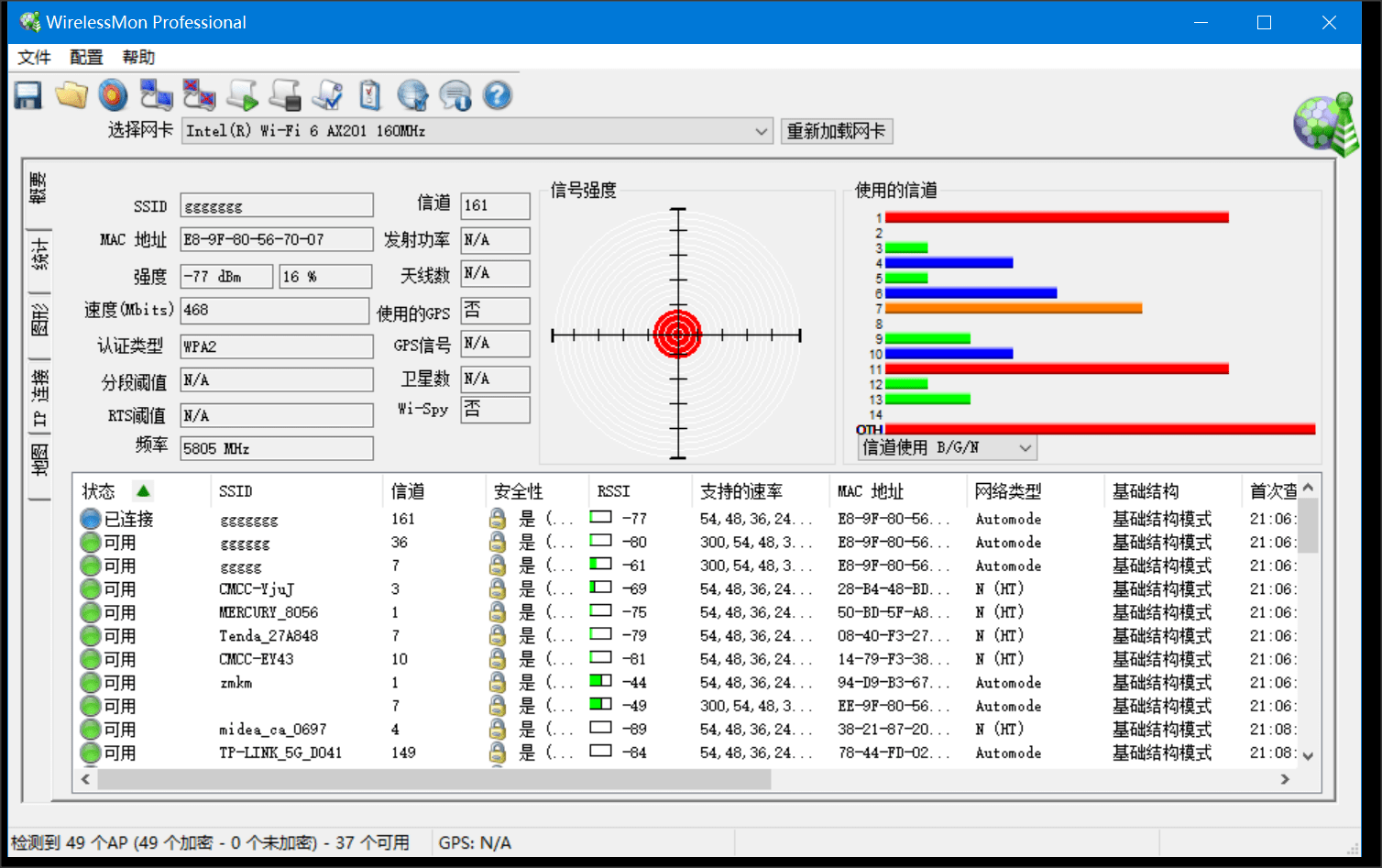Screen dimensions: 1382x868
Task: Sort by the 网络类型 column header
Action: point(1035,491)
